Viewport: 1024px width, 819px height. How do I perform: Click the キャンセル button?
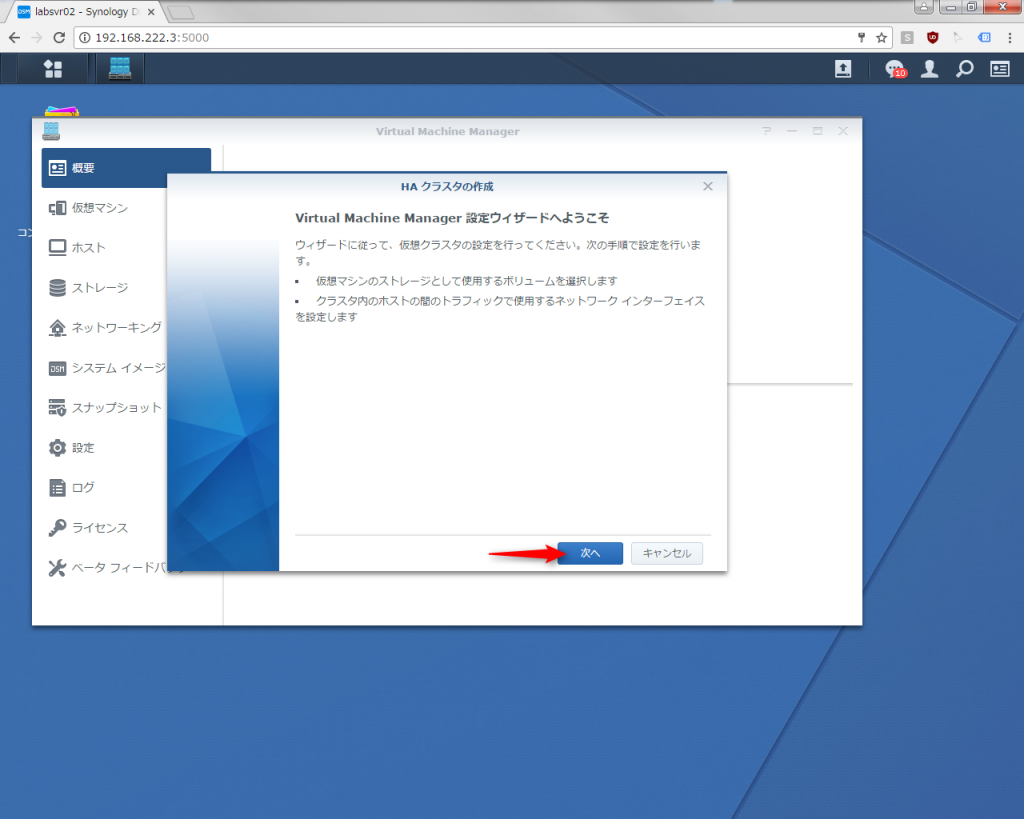point(667,553)
